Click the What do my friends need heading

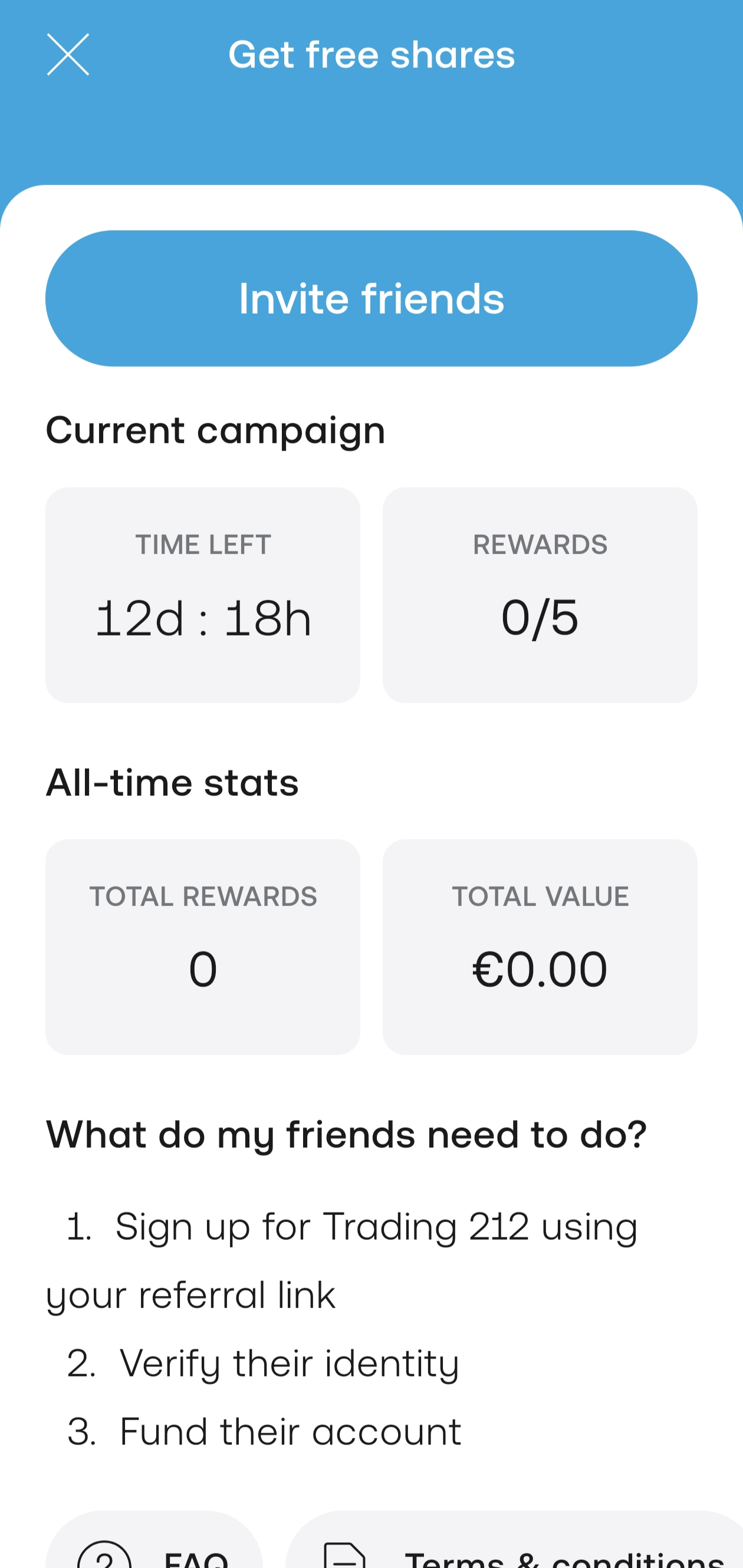point(346,1135)
